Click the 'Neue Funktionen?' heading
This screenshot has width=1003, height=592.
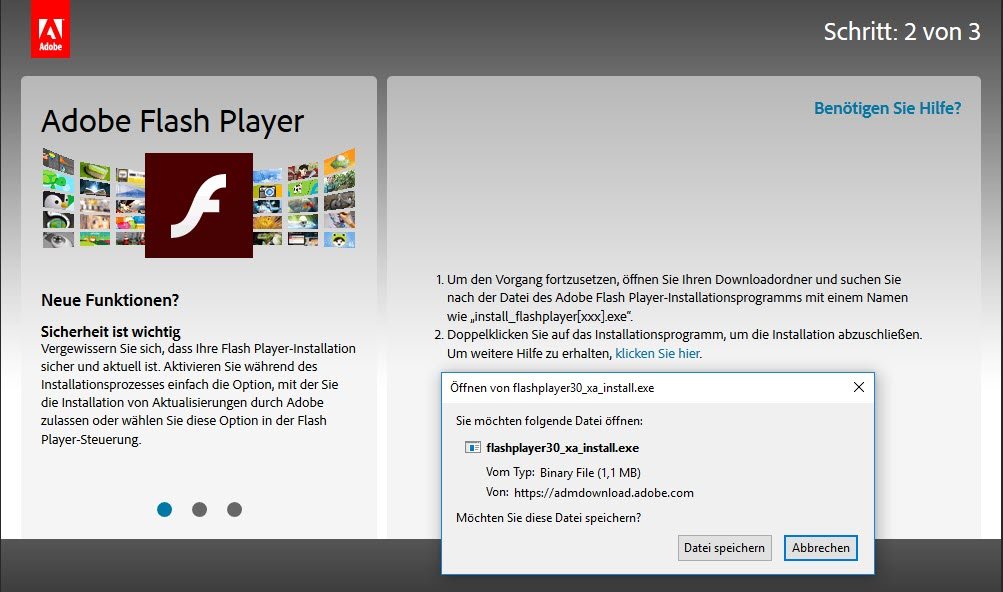(110, 300)
